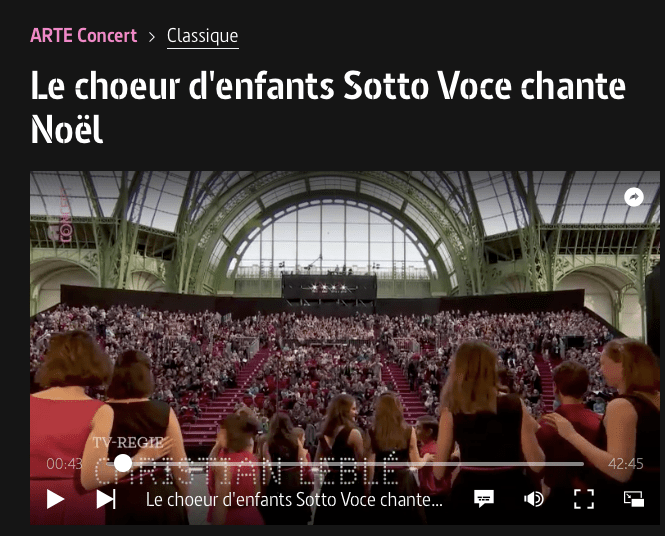Click the 00:43 elapsed time label
The width and height of the screenshot is (665, 536).
pyautogui.click(x=64, y=464)
